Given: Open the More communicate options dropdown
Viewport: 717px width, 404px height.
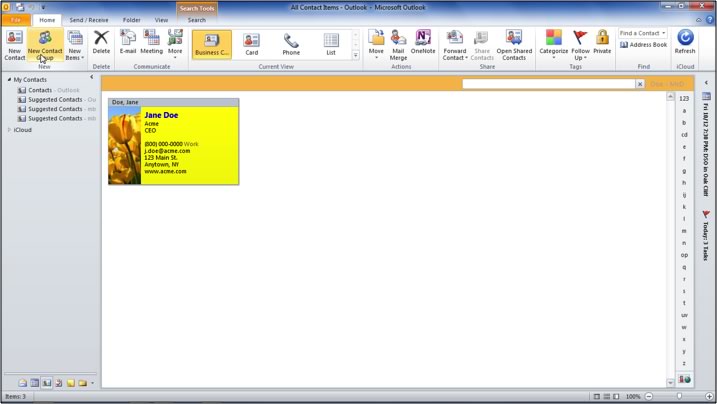Looking at the screenshot, I should pyautogui.click(x=175, y=45).
